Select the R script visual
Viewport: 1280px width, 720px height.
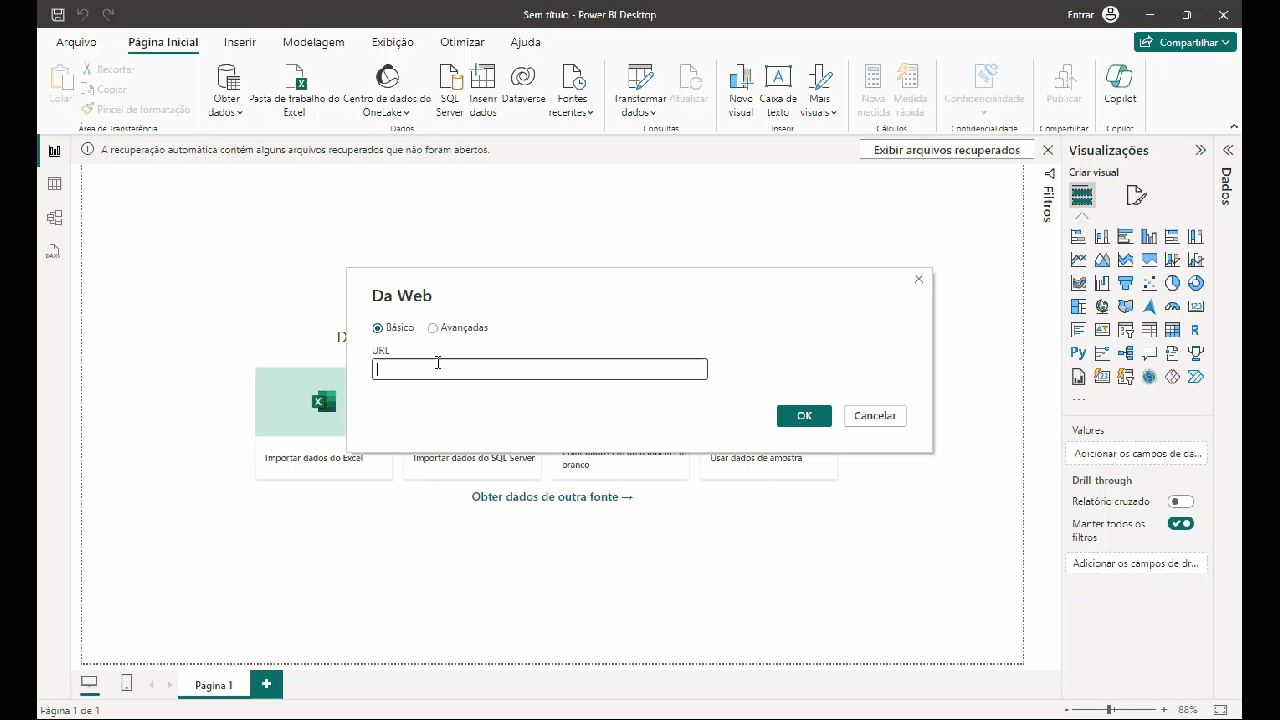pyautogui.click(x=1196, y=330)
